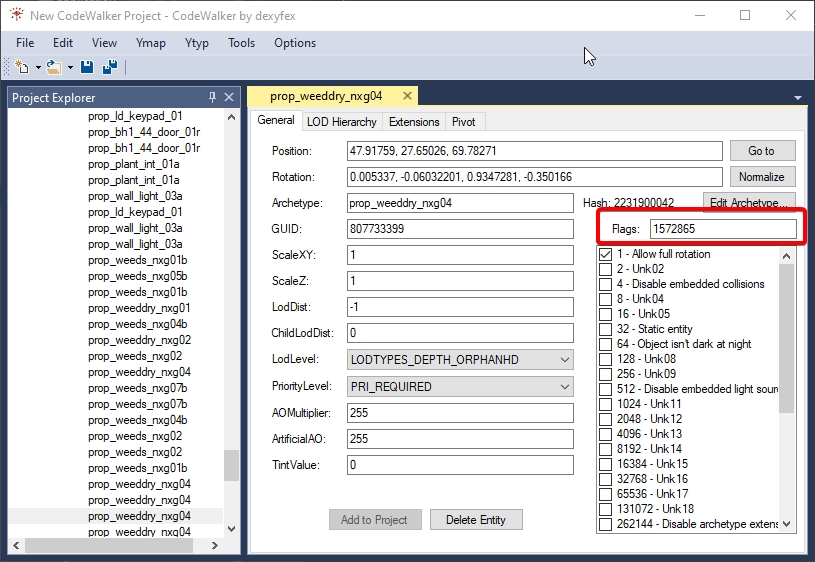Click the GUID input field
Screen dimensions: 815x562
460,229
